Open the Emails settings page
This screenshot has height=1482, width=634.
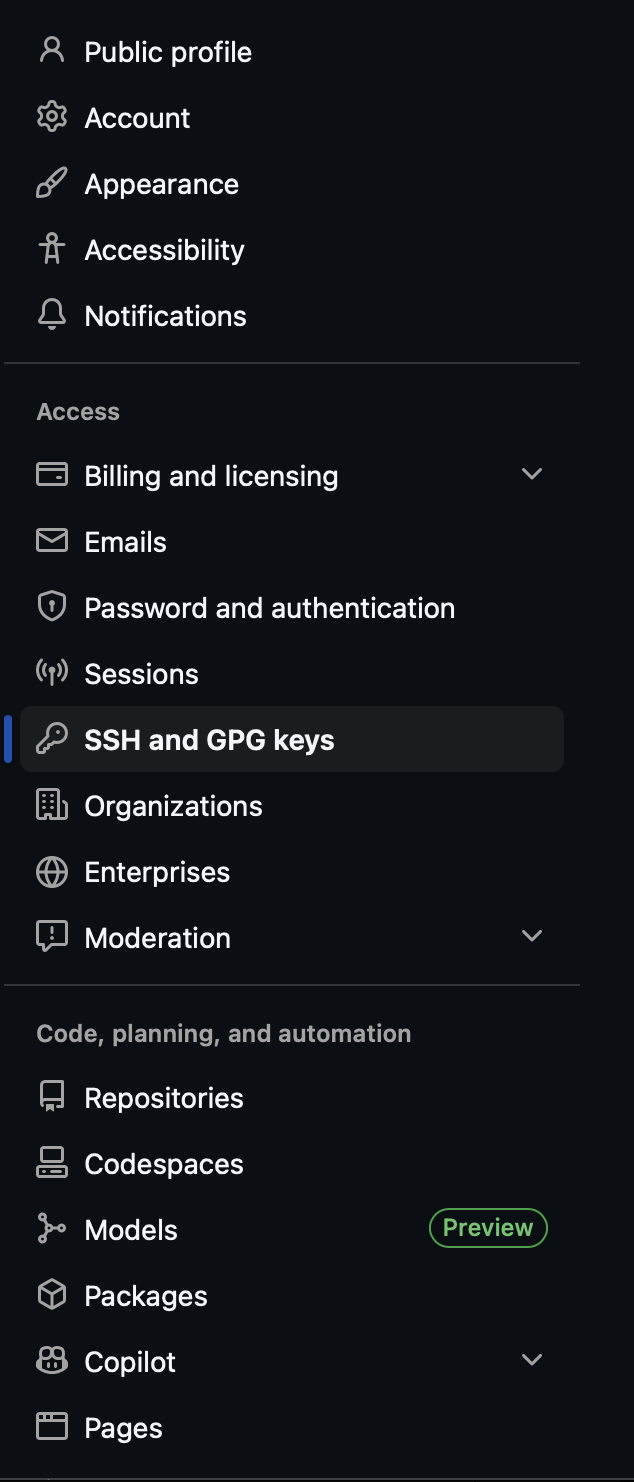click(125, 542)
